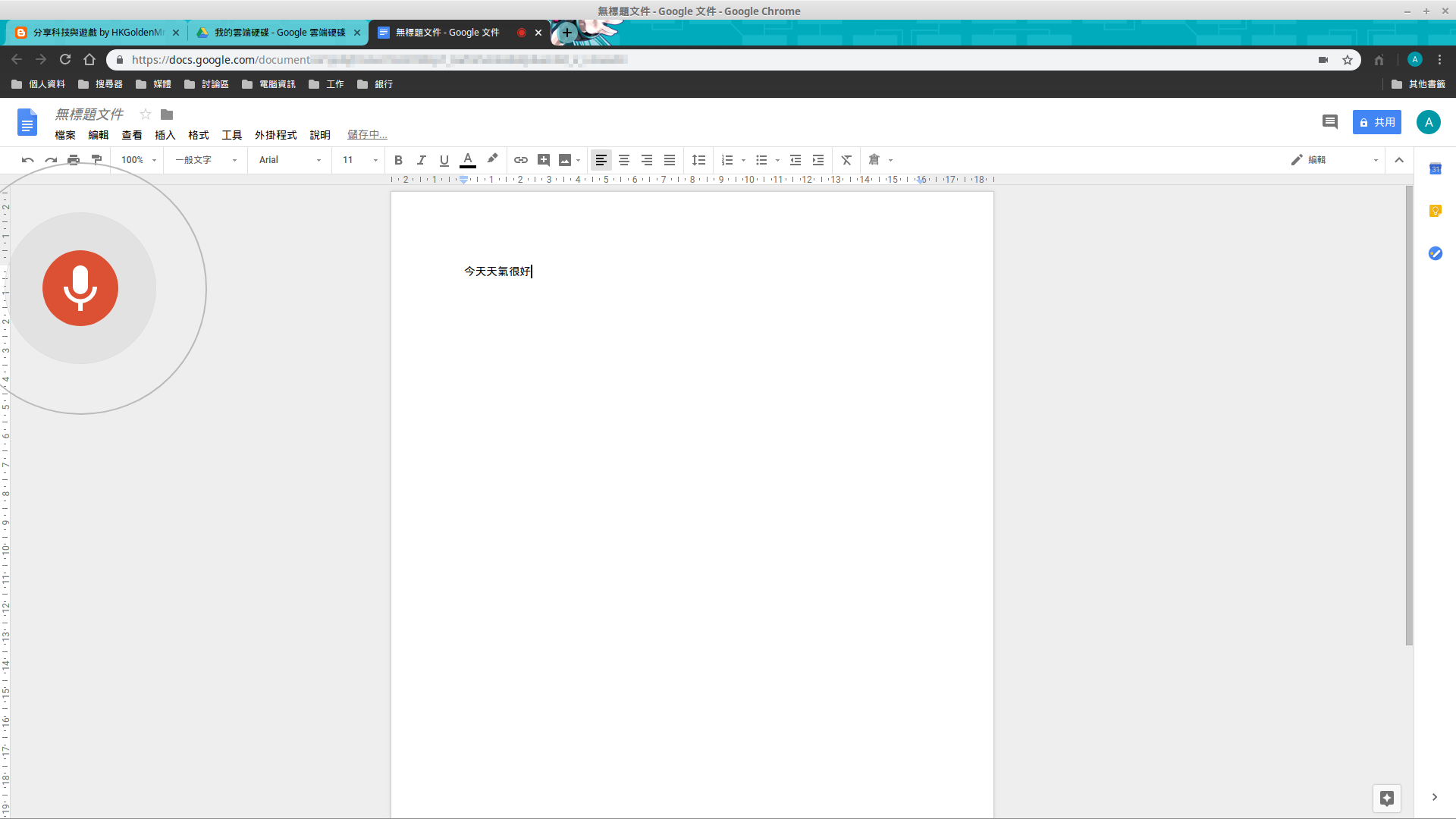This screenshot has width=1456, height=819.
Task: Open the Calendar side panel icon
Action: (x=1436, y=169)
